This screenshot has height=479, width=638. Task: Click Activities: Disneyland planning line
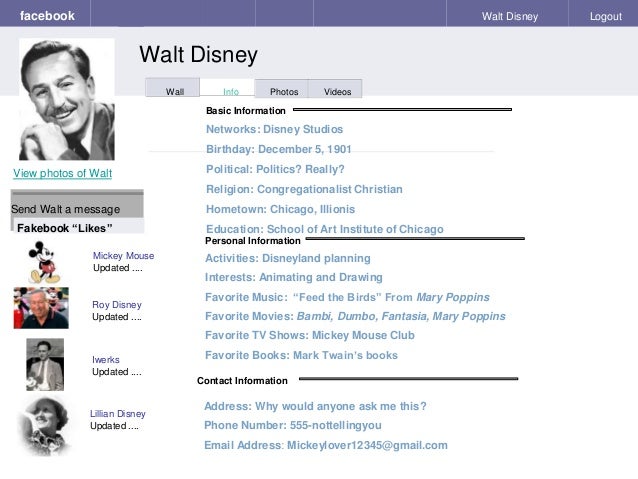[288, 258]
